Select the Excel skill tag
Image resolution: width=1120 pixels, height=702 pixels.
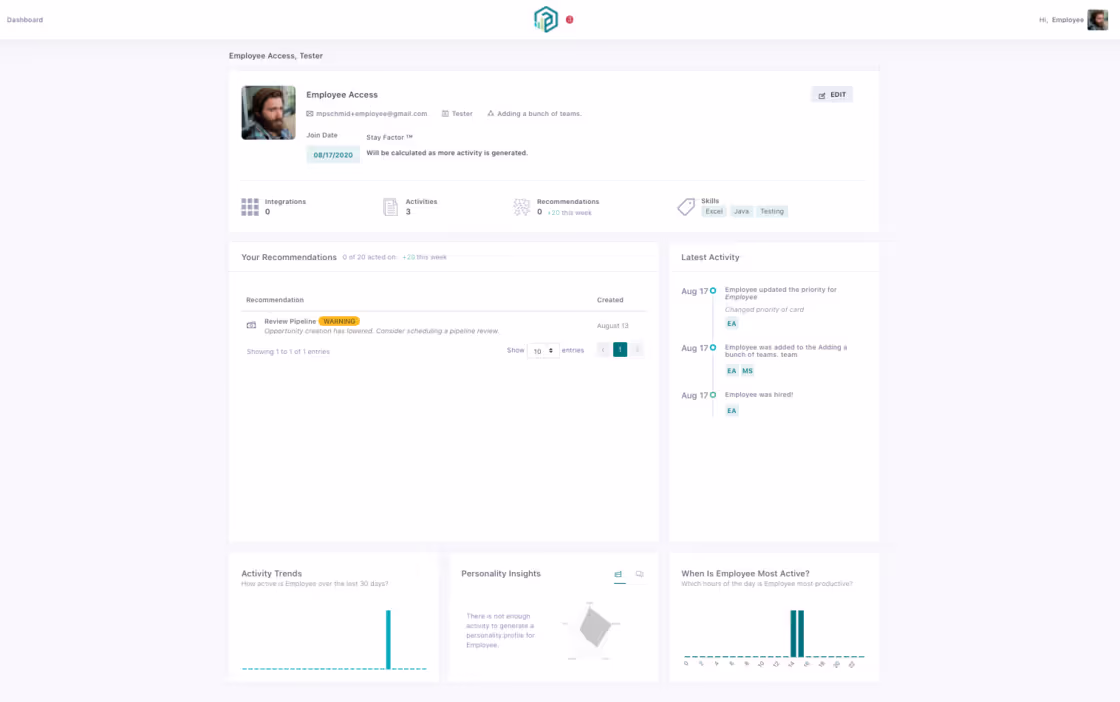714,211
